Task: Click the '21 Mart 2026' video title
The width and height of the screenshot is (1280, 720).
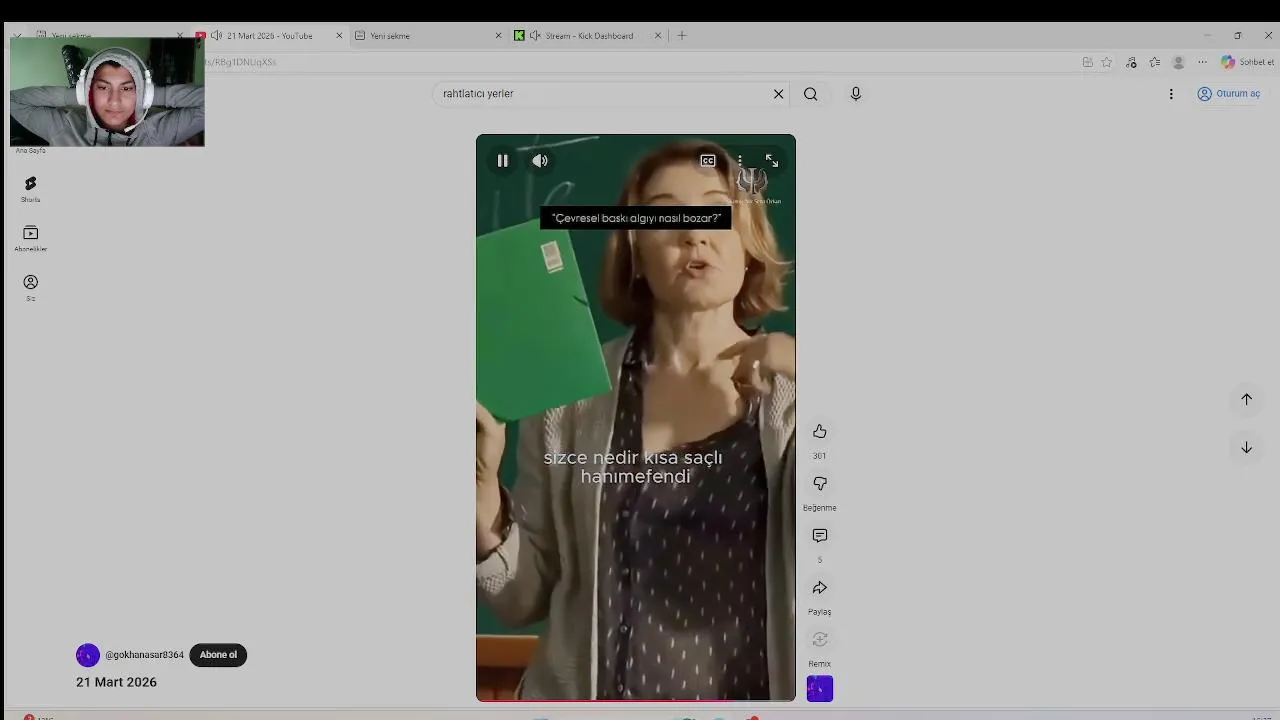Action: click(x=116, y=682)
